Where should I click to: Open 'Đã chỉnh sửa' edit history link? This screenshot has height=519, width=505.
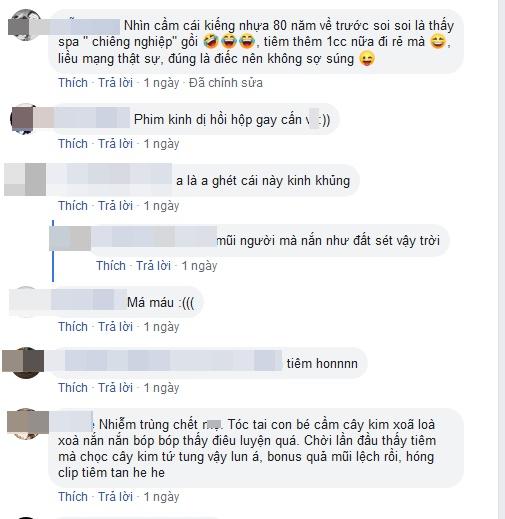[x=226, y=83]
